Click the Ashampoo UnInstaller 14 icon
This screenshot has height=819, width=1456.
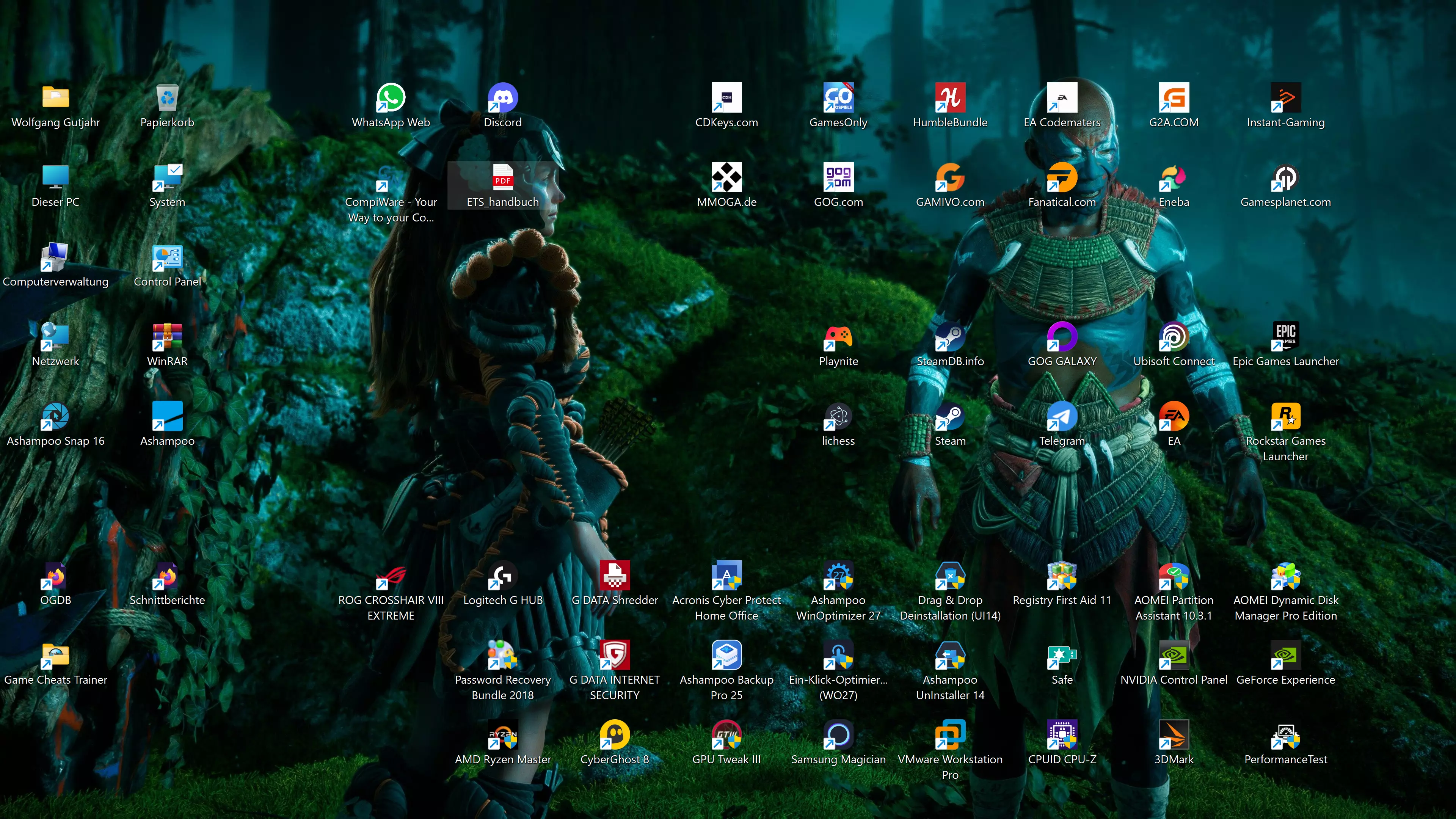(950, 656)
